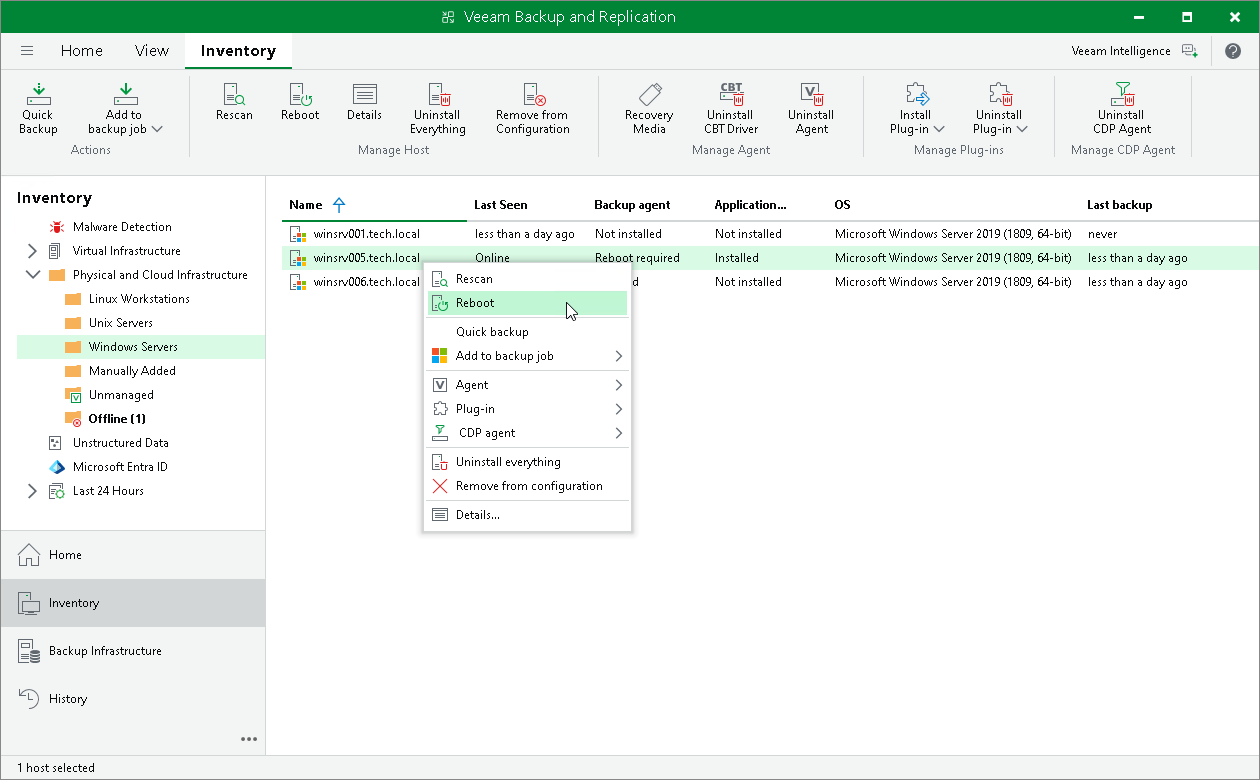Select host winsrv001.tech.local
1260x780 pixels.
coord(366,234)
